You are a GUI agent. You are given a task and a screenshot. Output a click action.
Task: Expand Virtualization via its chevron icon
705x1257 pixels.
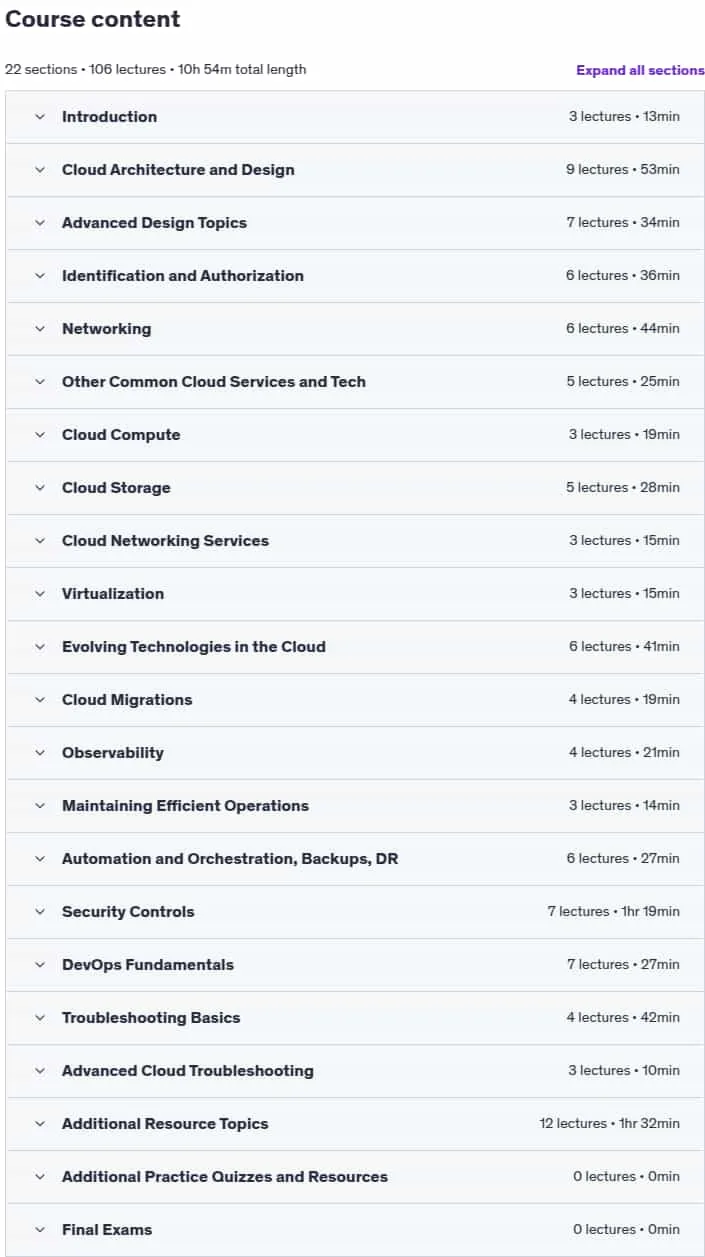(40, 594)
